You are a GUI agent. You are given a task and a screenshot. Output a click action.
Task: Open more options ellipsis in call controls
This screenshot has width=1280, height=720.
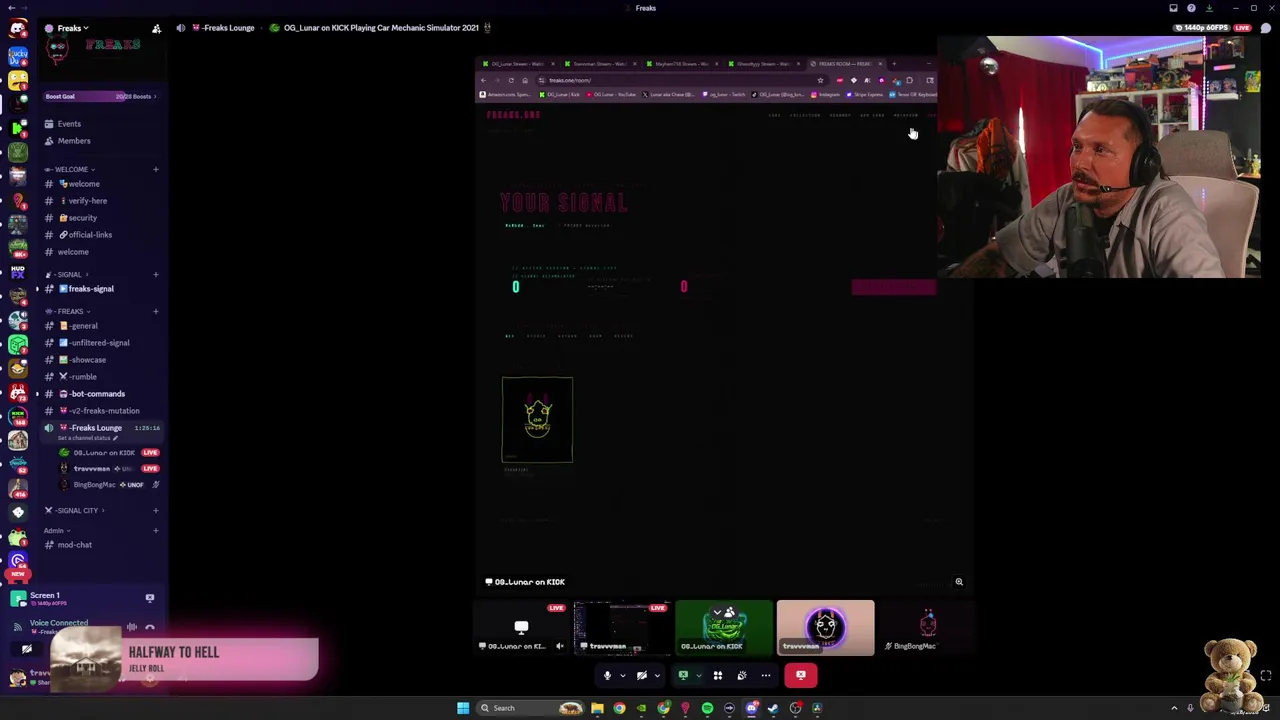(766, 675)
